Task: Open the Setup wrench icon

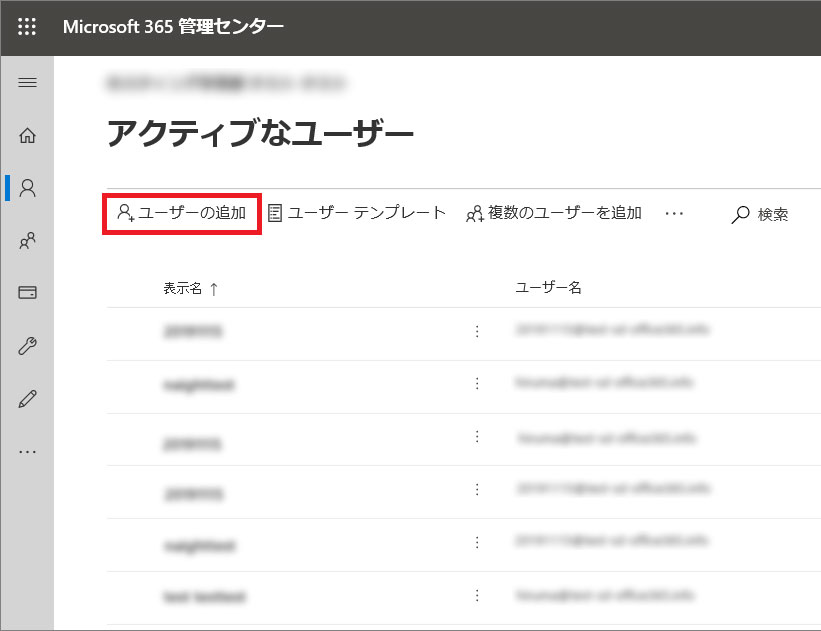Action: pos(27,346)
